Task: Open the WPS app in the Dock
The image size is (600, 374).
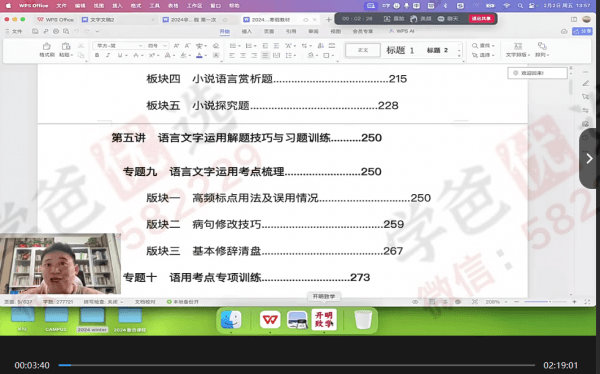Action: click(x=270, y=319)
